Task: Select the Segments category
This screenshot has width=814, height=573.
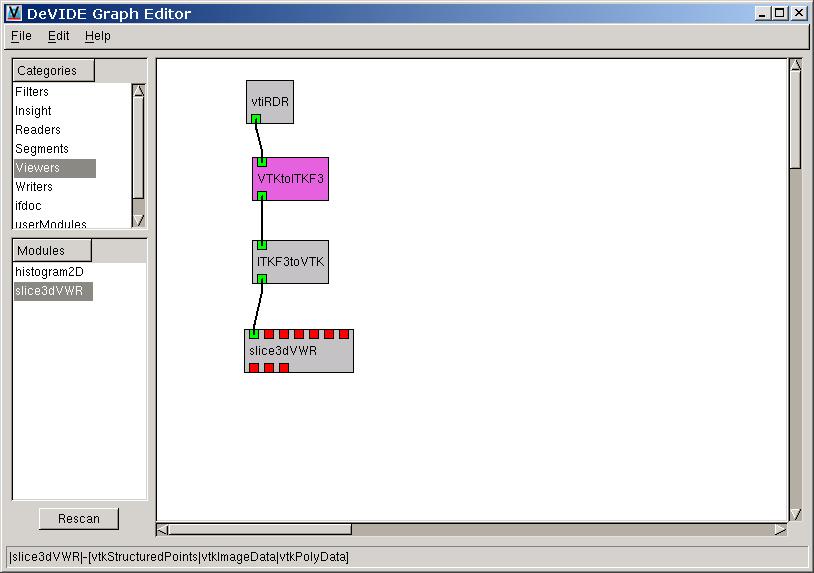Action: pyautogui.click(x=42, y=149)
